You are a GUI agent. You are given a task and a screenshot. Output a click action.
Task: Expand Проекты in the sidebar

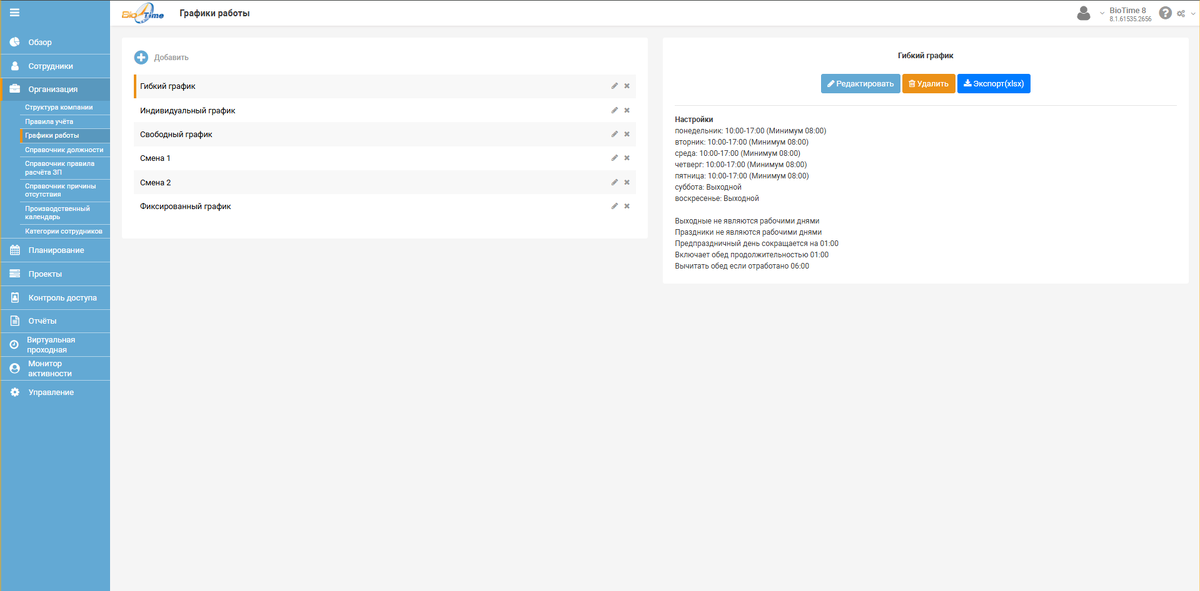(55, 274)
